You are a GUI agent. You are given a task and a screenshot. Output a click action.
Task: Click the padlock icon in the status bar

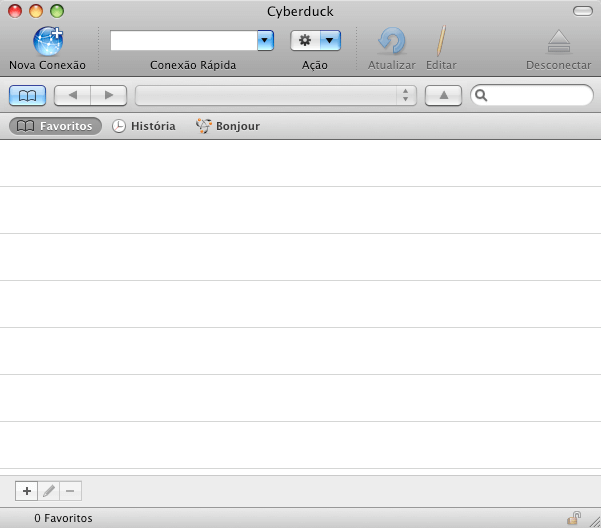[574, 518]
